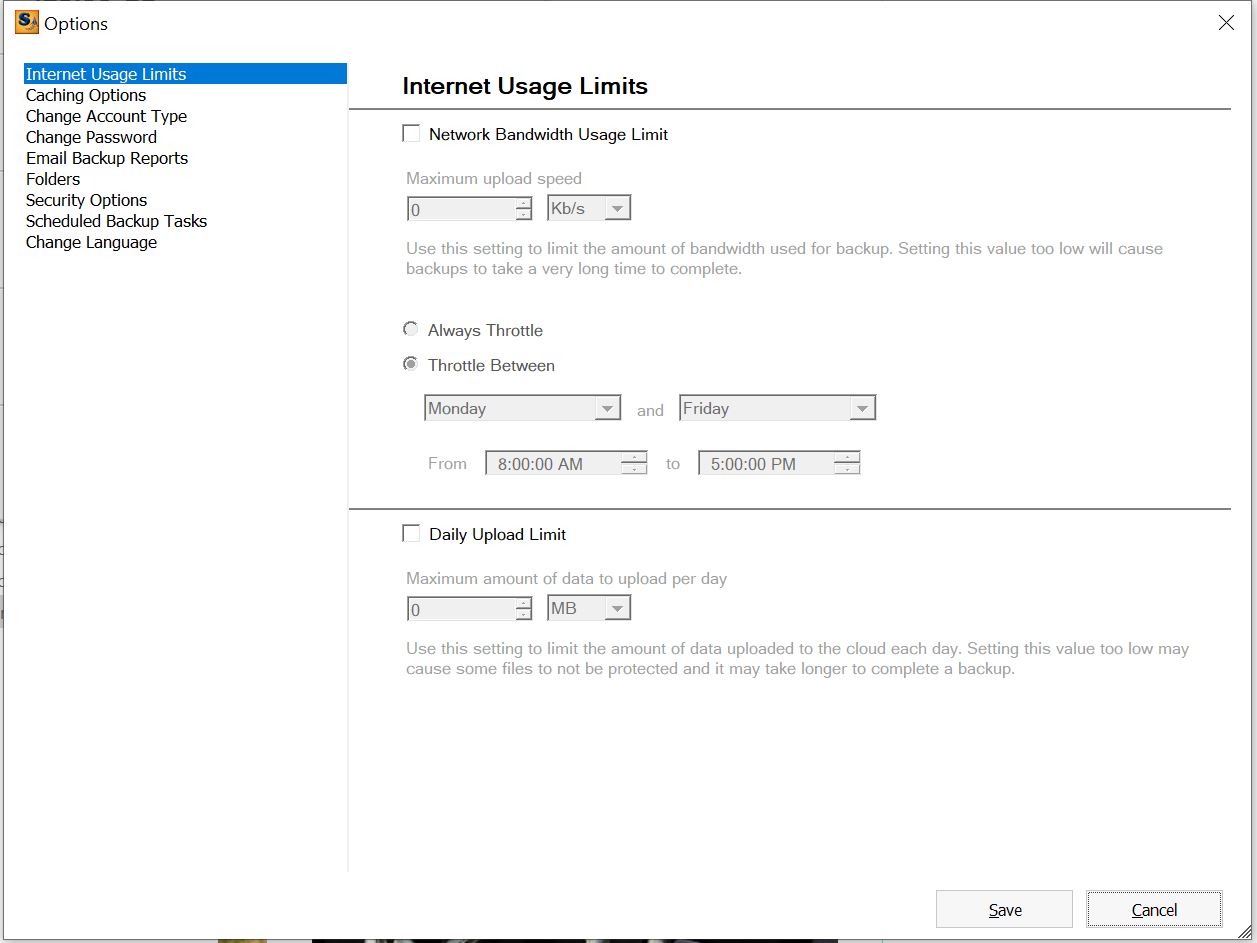Click the Options window app icon

click(x=27, y=22)
